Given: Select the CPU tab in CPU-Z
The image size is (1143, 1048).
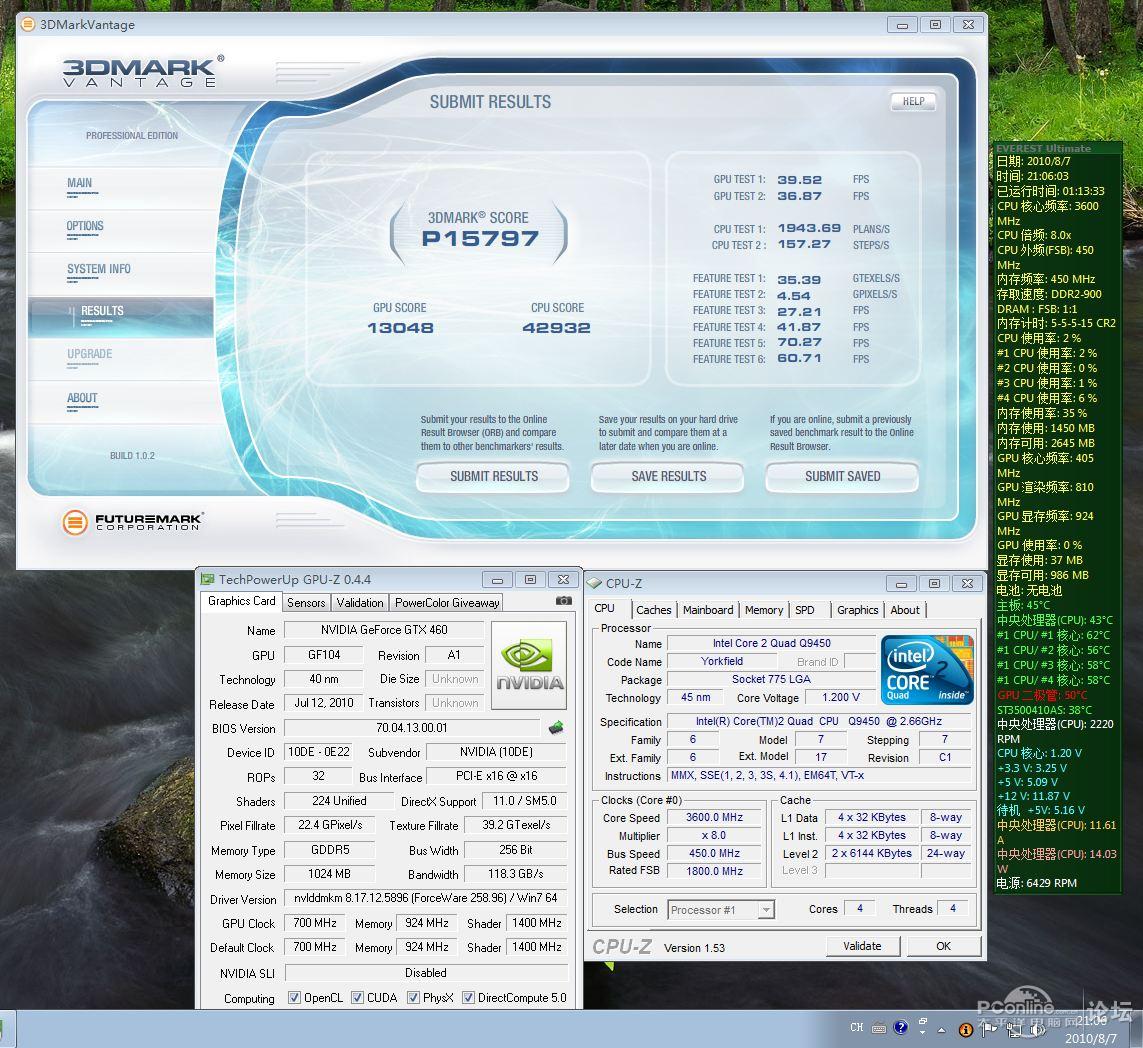Looking at the screenshot, I should click(x=604, y=609).
